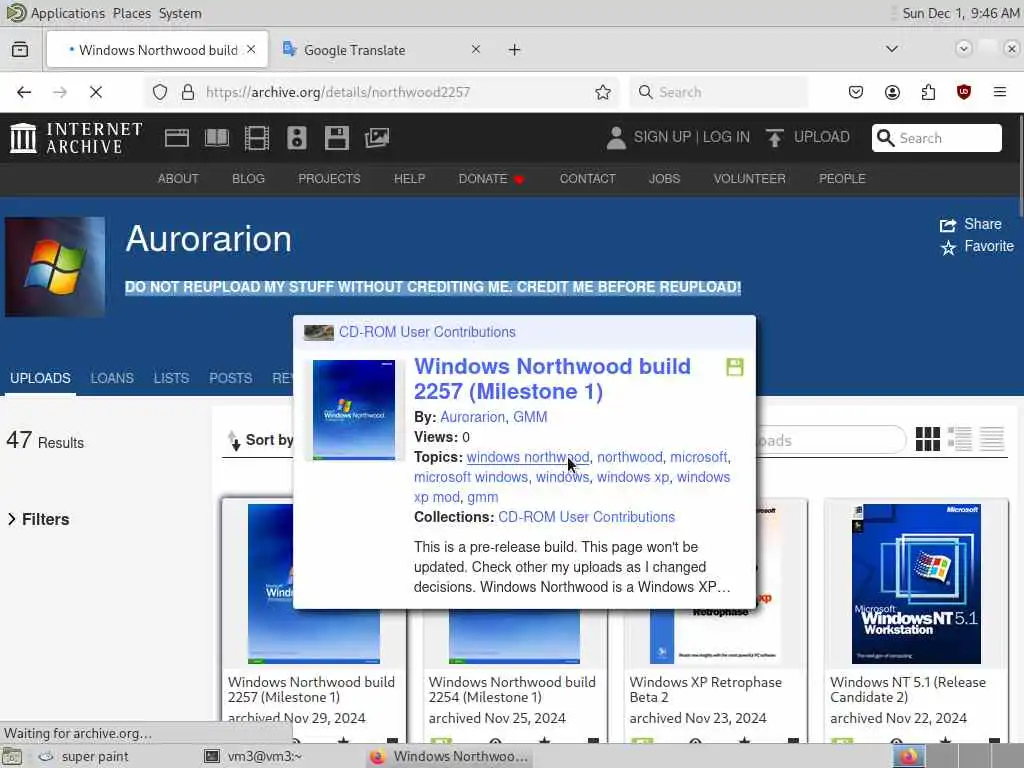Click the Share icon
The width and height of the screenshot is (1024, 768).
coord(948,225)
